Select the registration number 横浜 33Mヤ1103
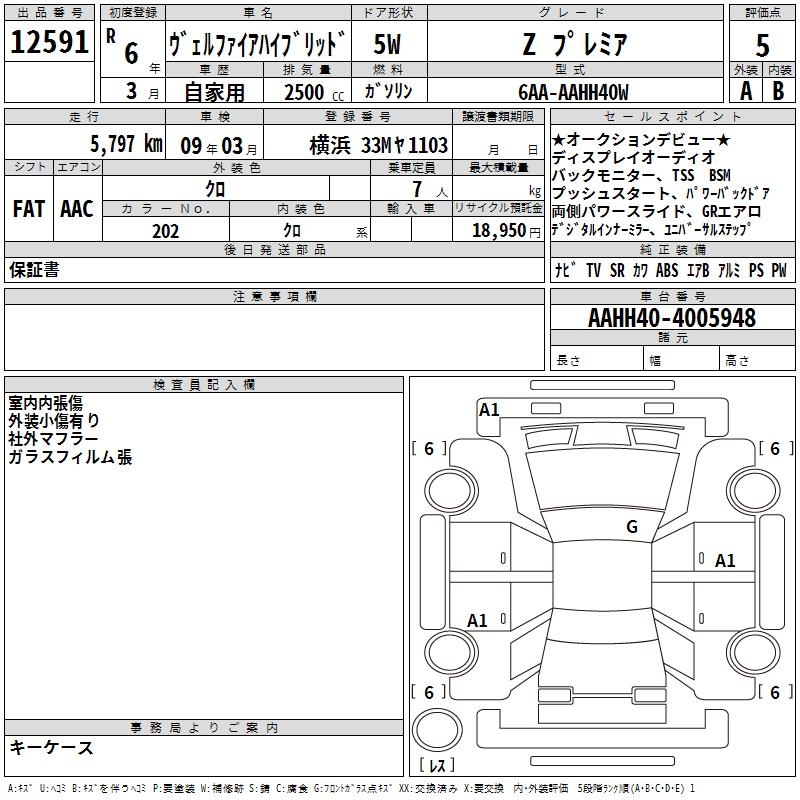 (x=379, y=145)
